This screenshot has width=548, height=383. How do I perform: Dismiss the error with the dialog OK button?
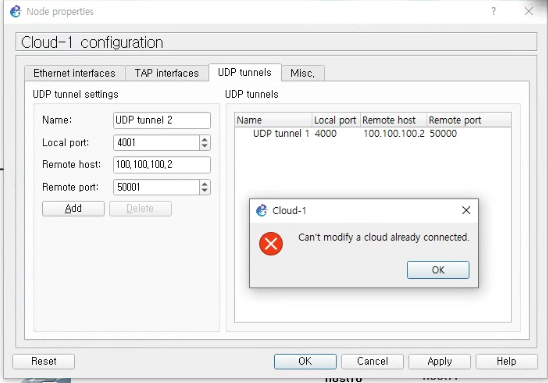click(x=438, y=270)
